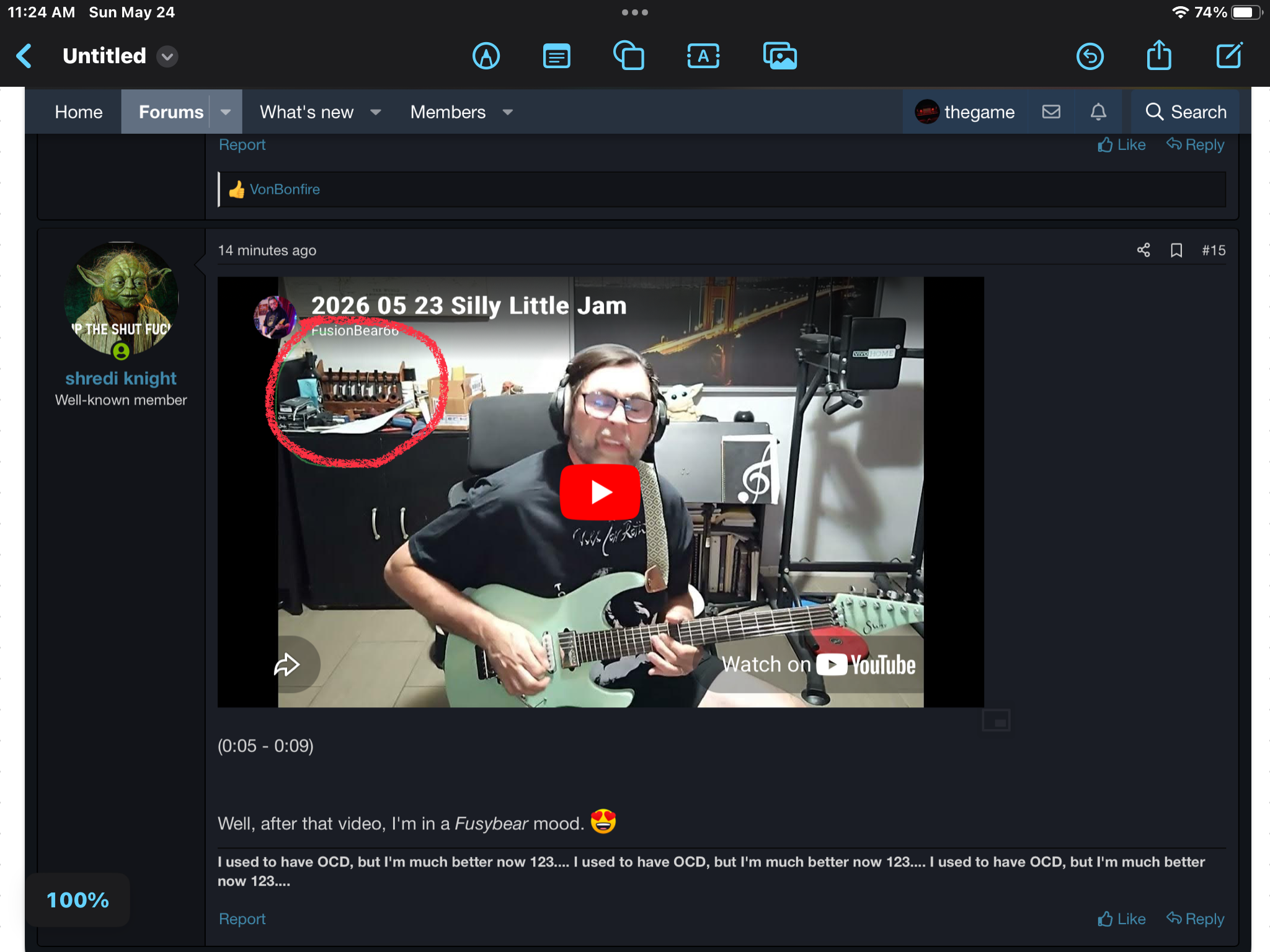Screen dimensions: 1270x952
Task: Bookmark post #15
Action: pos(1176,250)
